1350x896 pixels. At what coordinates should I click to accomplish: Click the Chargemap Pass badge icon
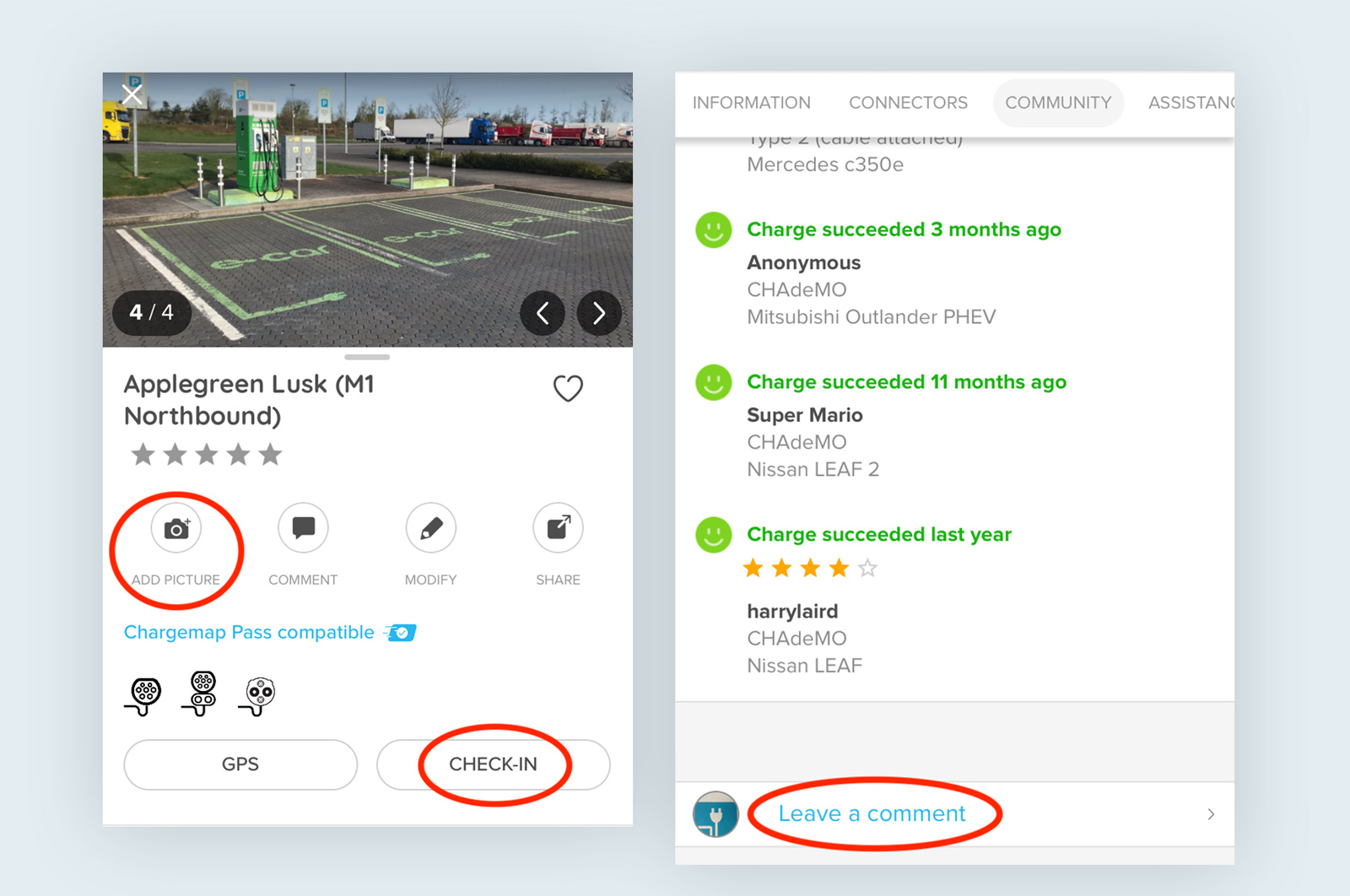point(401,633)
